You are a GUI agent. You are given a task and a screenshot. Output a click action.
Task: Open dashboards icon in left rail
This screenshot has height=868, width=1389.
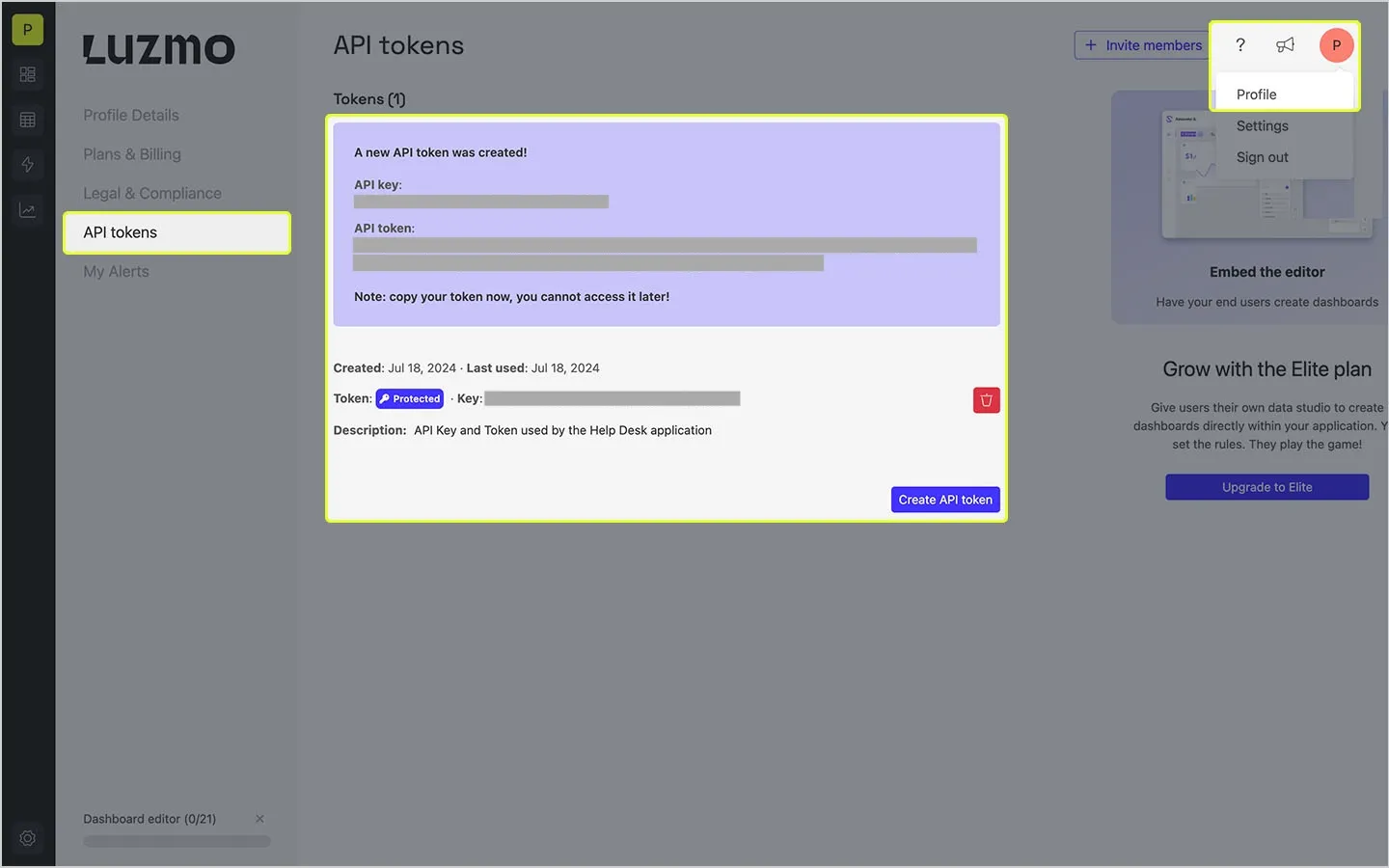pos(27,74)
